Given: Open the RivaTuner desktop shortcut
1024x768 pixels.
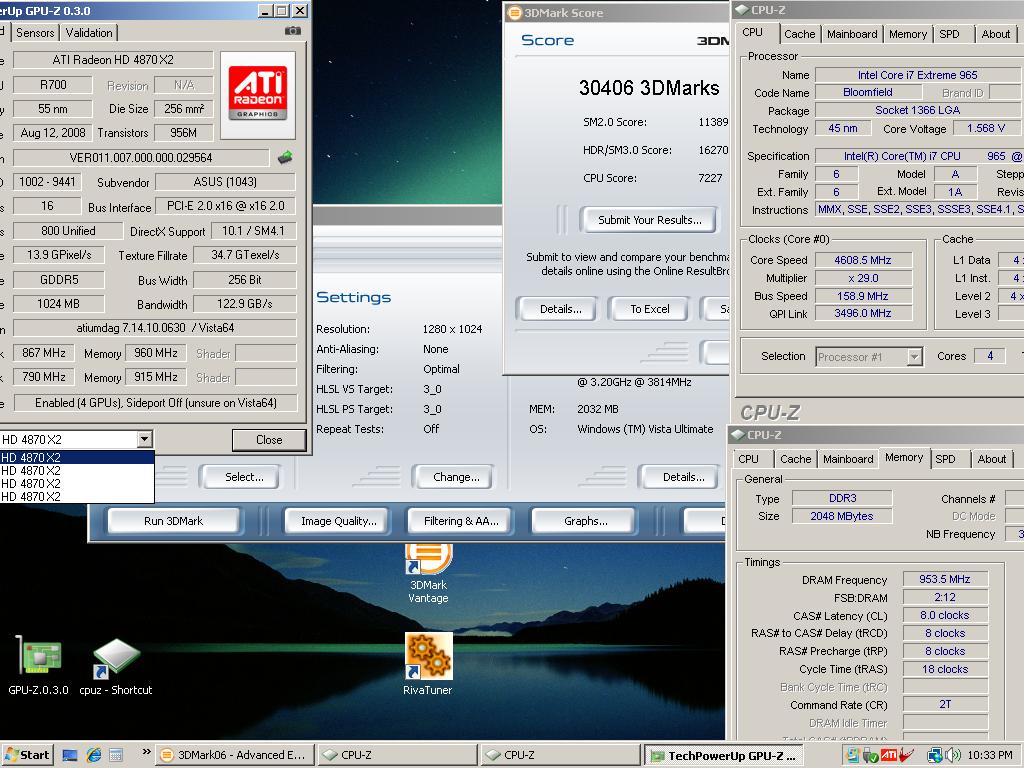Looking at the screenshot, I should tap(428, 664).
